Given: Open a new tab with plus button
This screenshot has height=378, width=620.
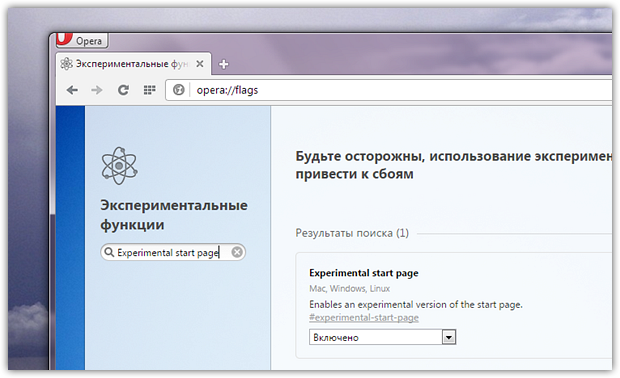Looking at the screenshot, I should tap(224, 64).
